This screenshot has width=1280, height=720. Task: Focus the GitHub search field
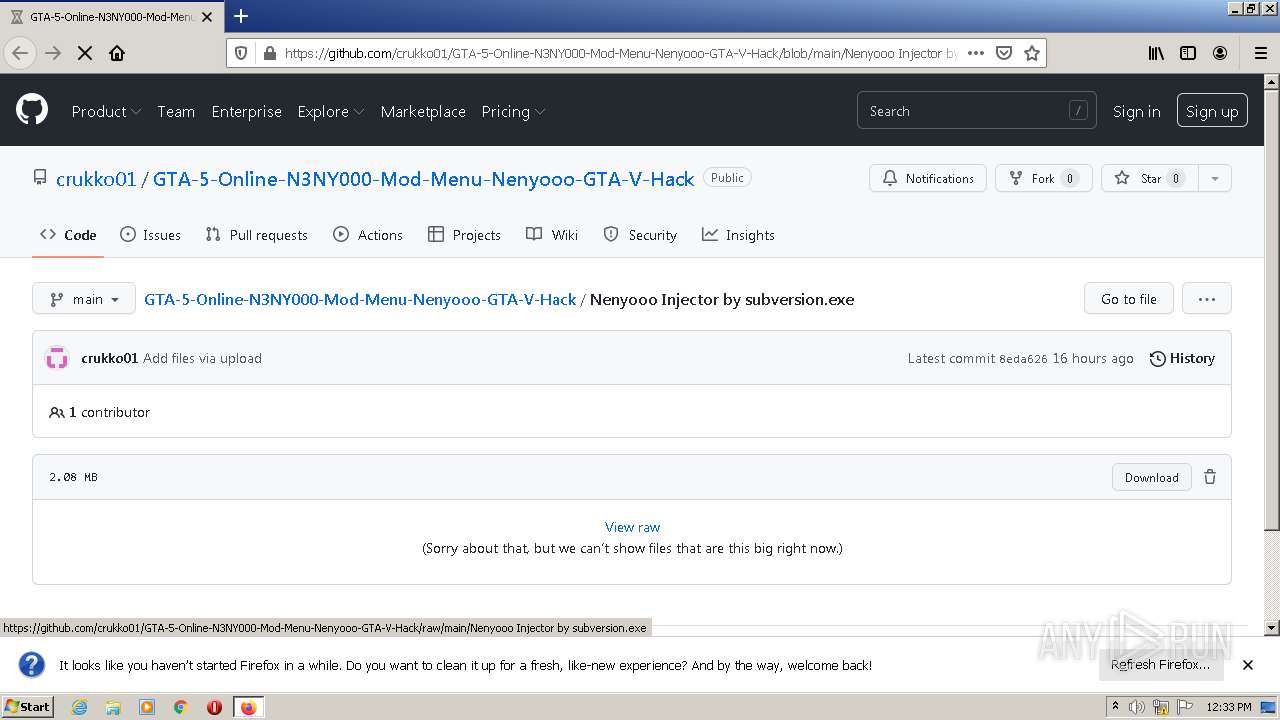[976, 111]
